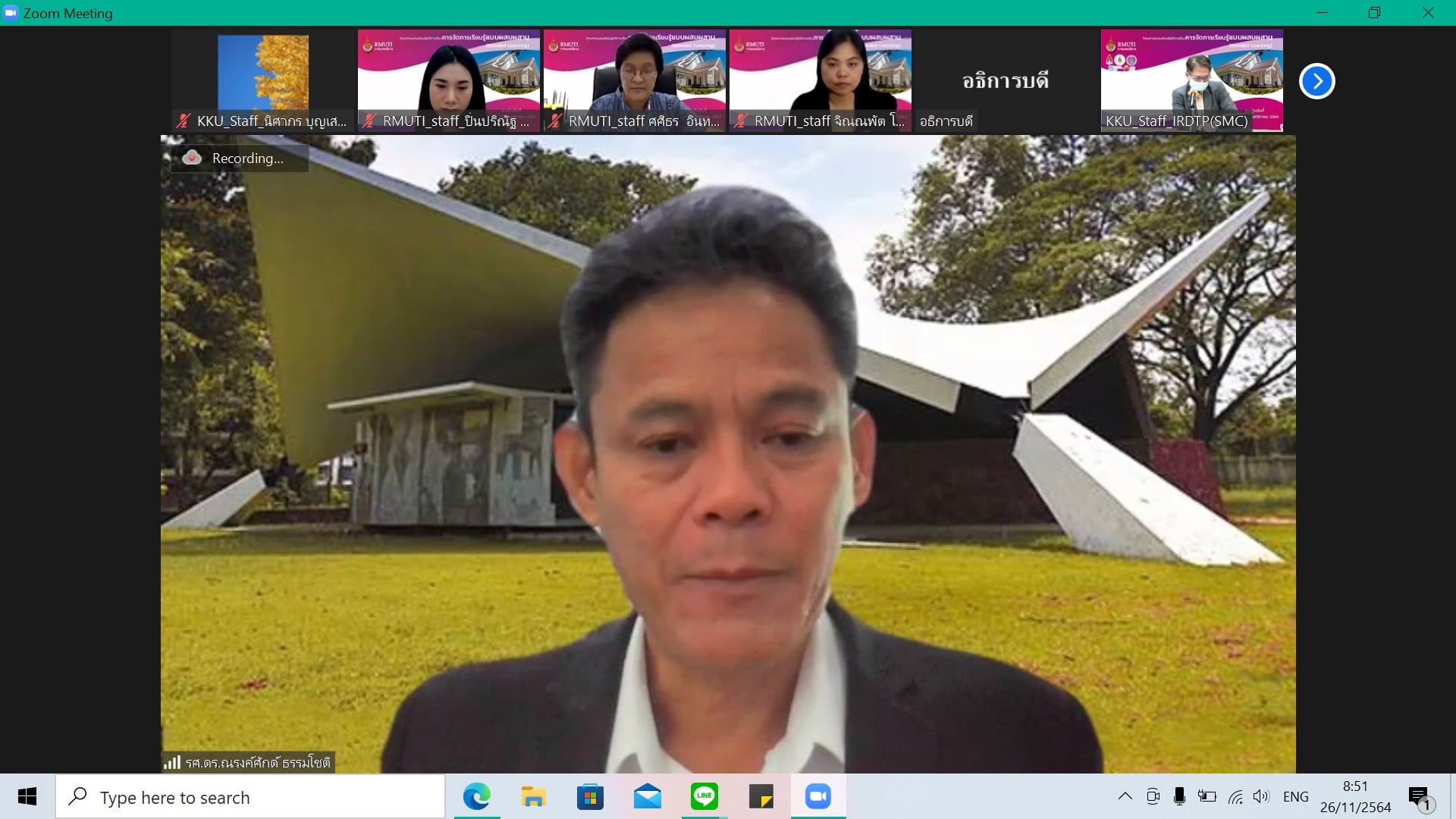This screenshot has width=1456, height=819.
Task: Open LINE app in taskbar
Action: tap(704, 796)
